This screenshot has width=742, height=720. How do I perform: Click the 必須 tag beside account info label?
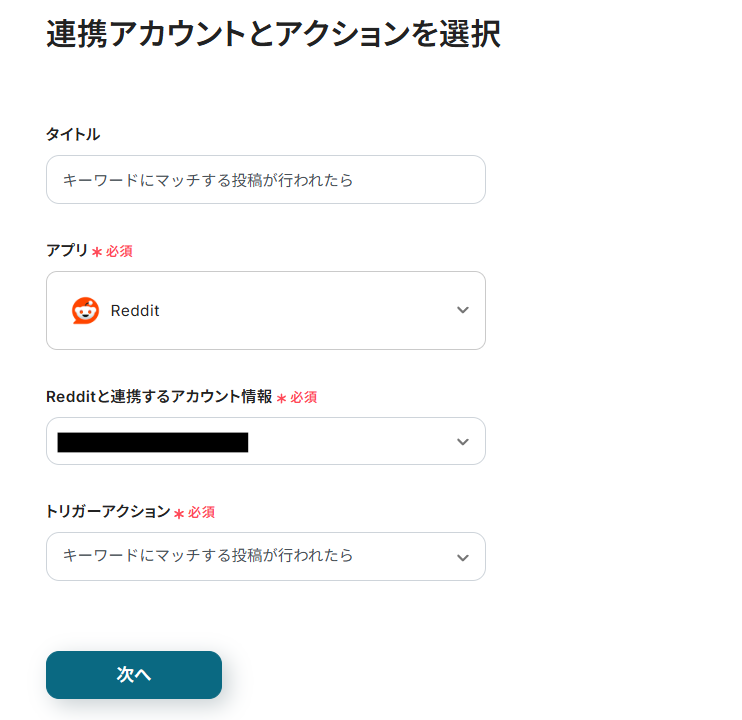click(304, 397)
